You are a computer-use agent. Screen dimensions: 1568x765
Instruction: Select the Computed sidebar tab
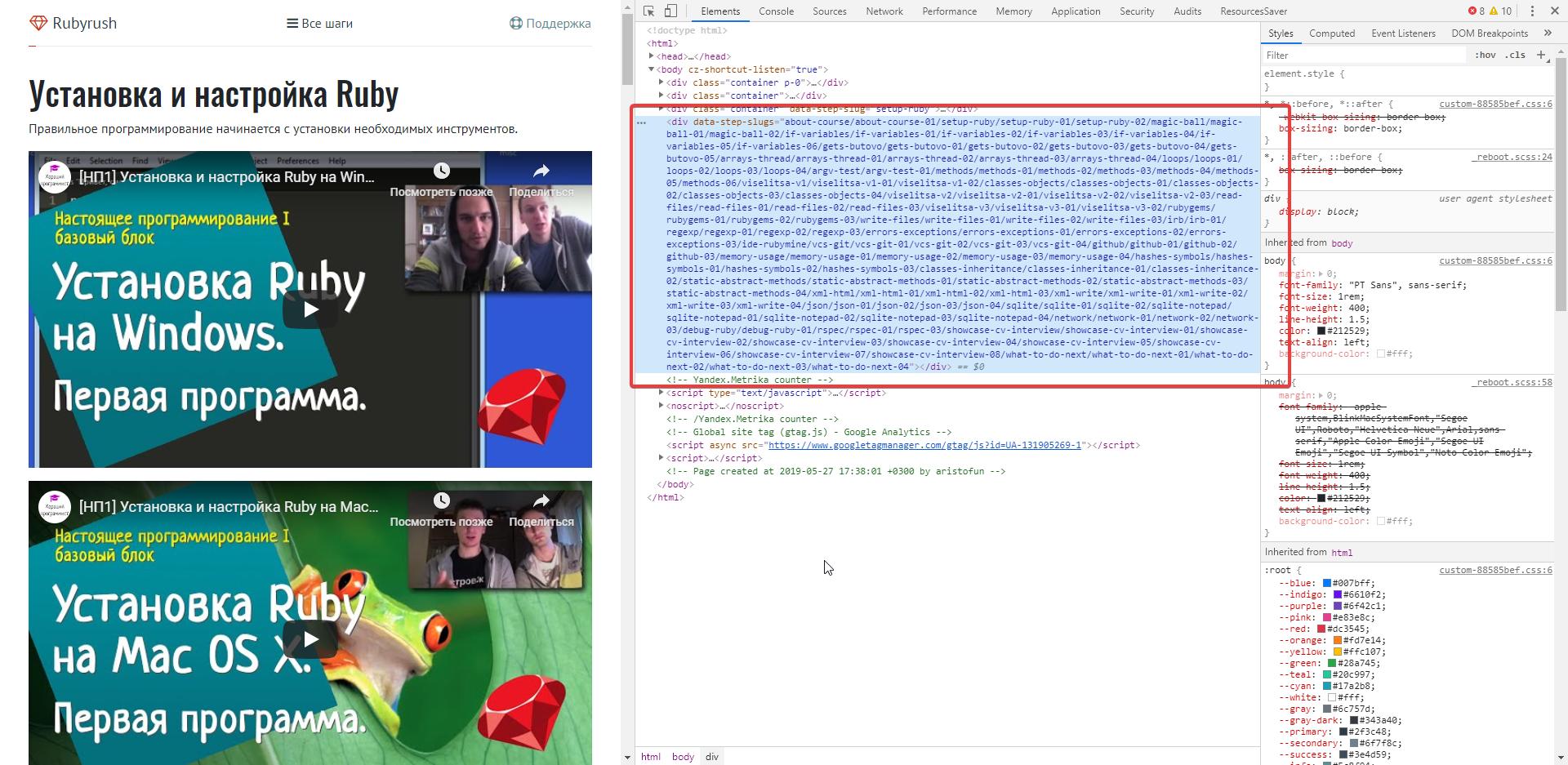(1332, 33)
